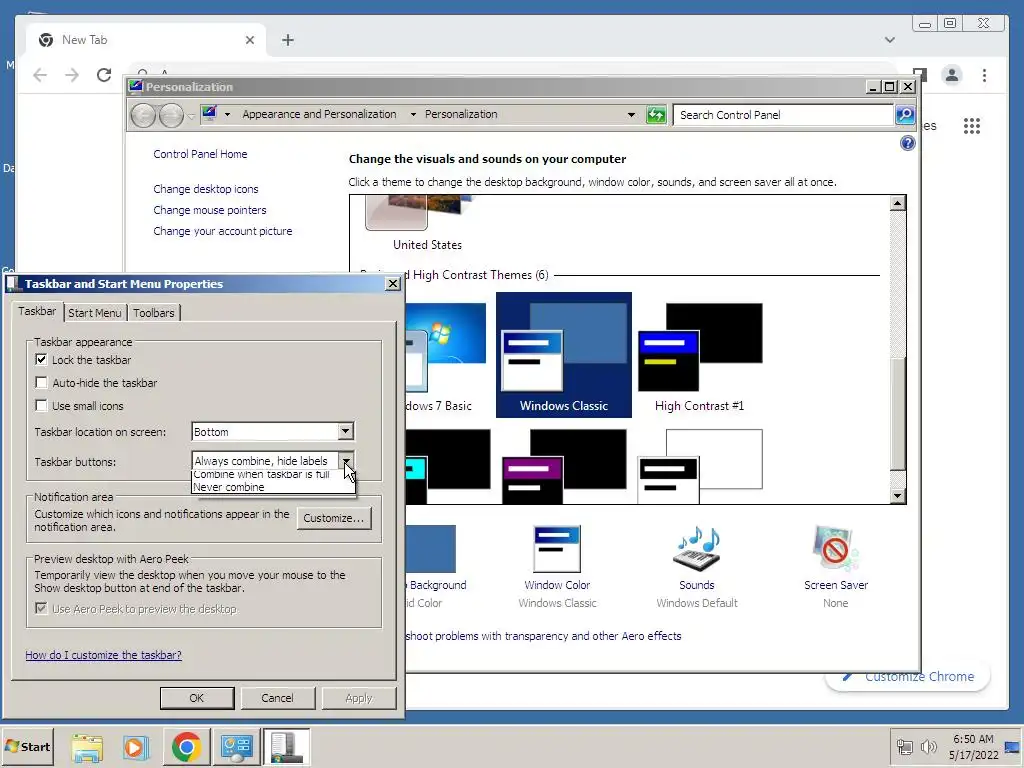Switch to the Toolbars tab
This screenshot has height=768, width=1024.
coord(154,313)
